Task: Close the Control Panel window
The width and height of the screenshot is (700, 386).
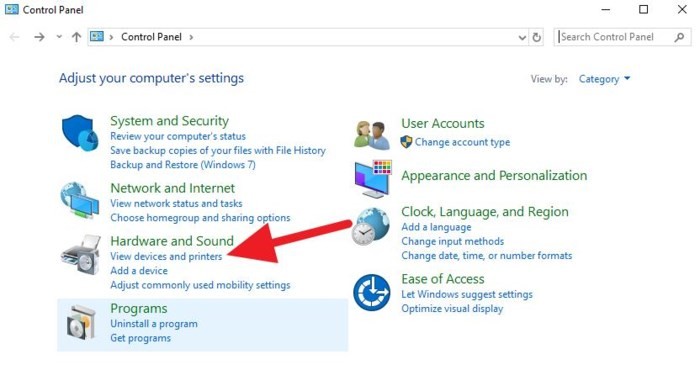Action: (x=682, y=9)
